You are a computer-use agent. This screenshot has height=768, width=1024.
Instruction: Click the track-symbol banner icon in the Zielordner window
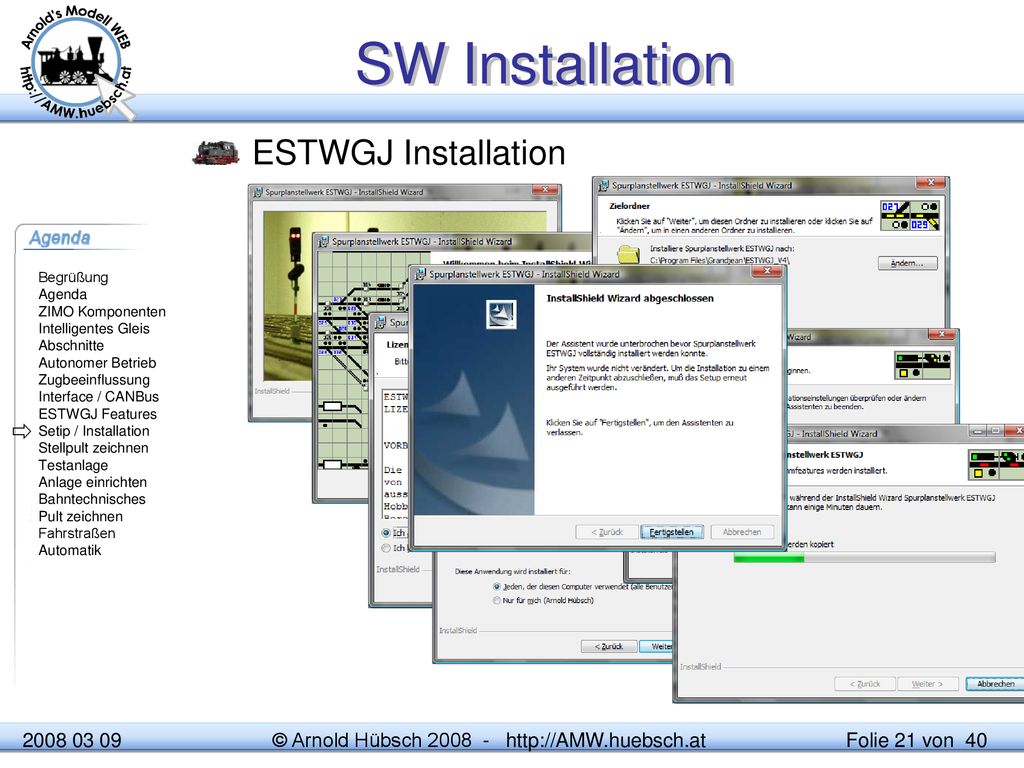[x=910, y=216]
